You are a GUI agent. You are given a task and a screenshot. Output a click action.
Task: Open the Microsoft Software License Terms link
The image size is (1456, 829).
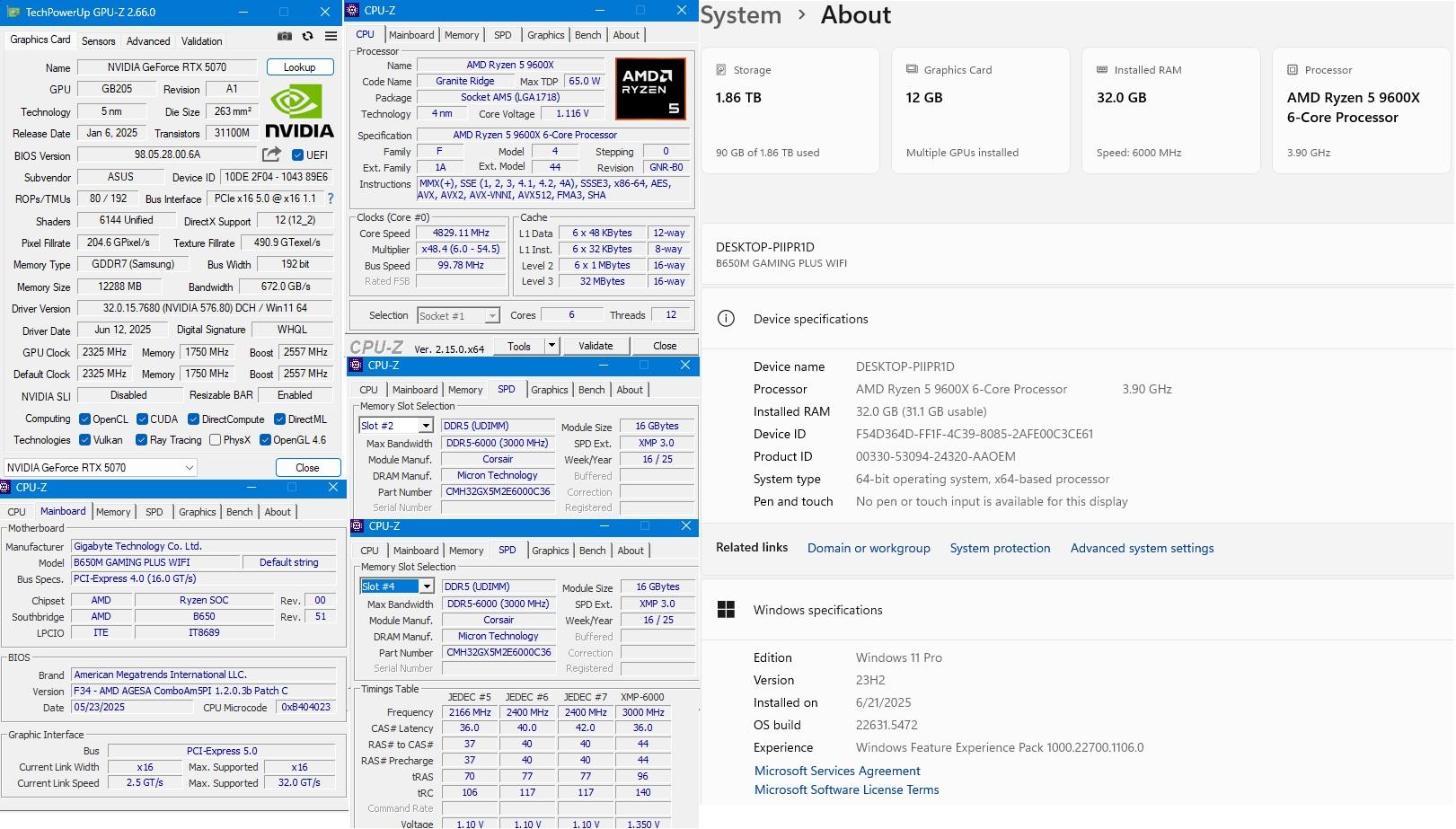(x=847, y=789)
